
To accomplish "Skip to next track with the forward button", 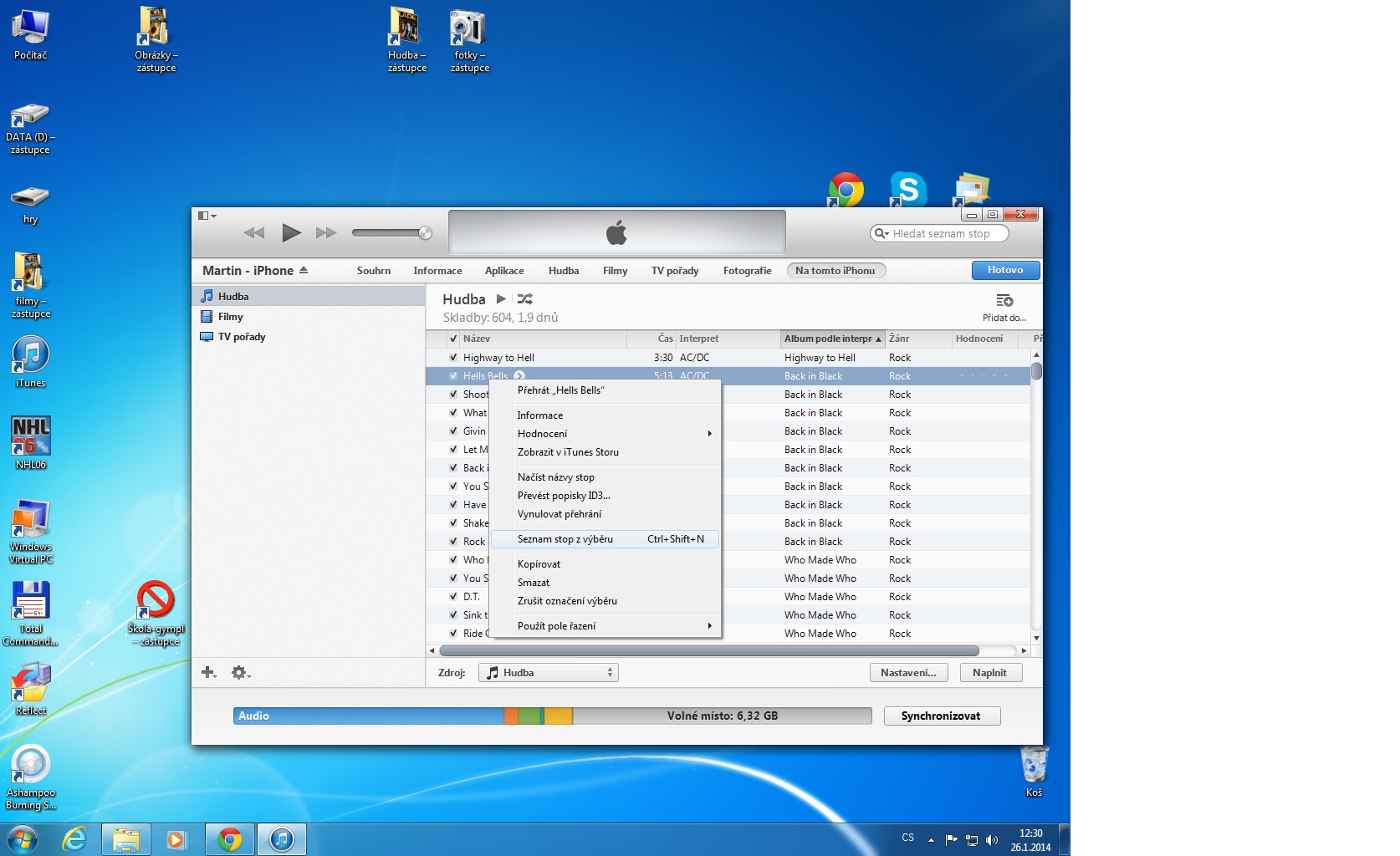I will [325, 233].
